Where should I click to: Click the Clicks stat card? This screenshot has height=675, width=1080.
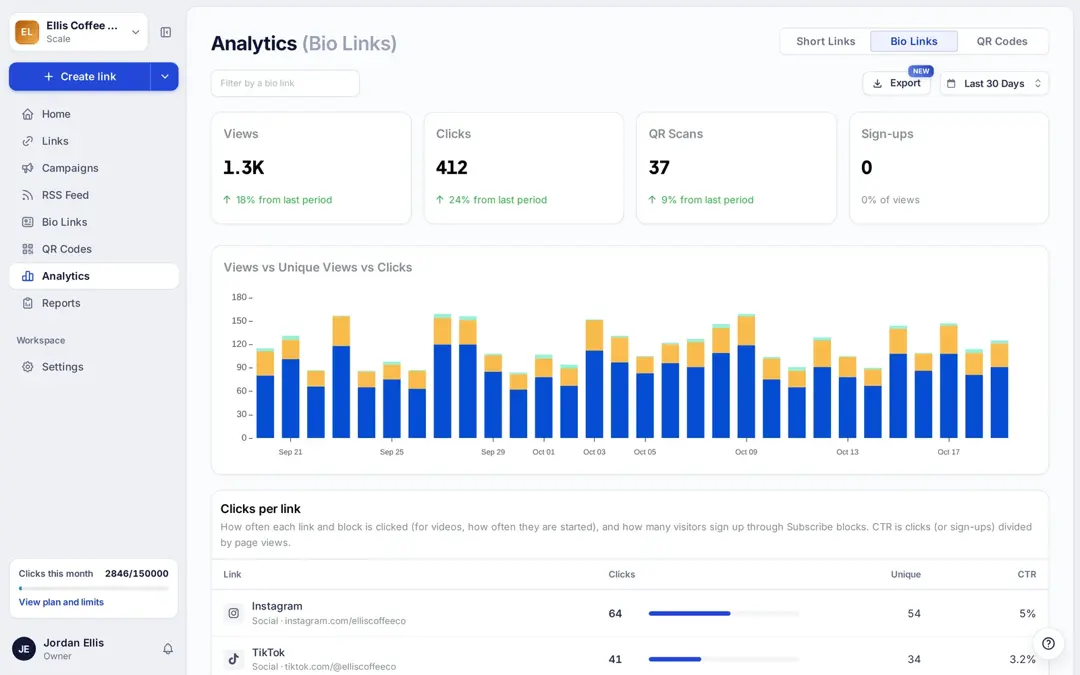pyautogui.click(x=523, y=168)
